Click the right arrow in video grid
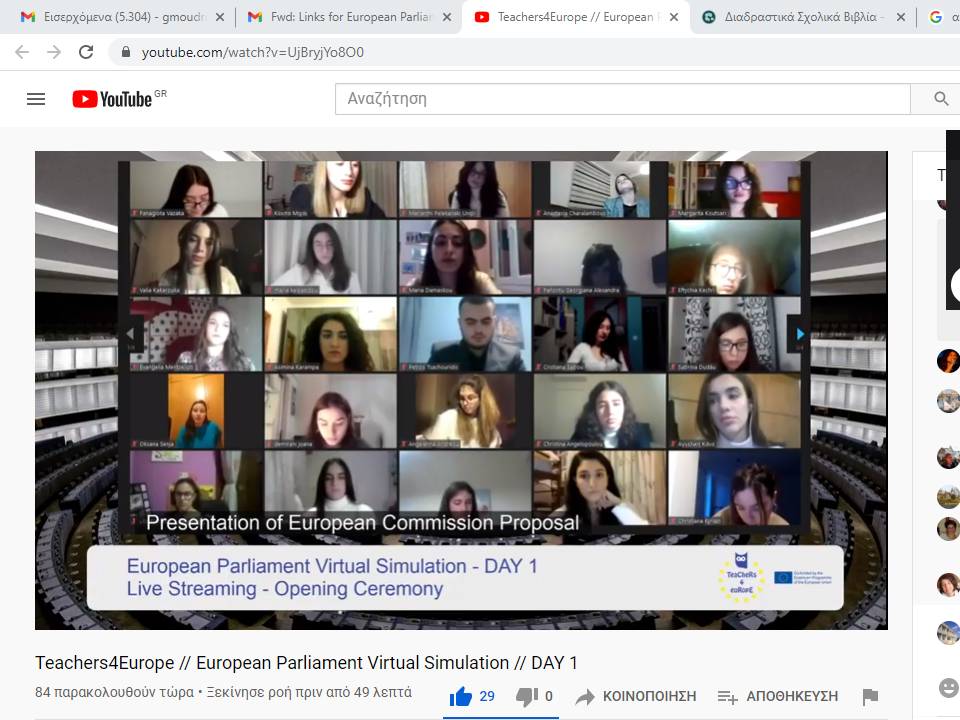 click(799, 334)
